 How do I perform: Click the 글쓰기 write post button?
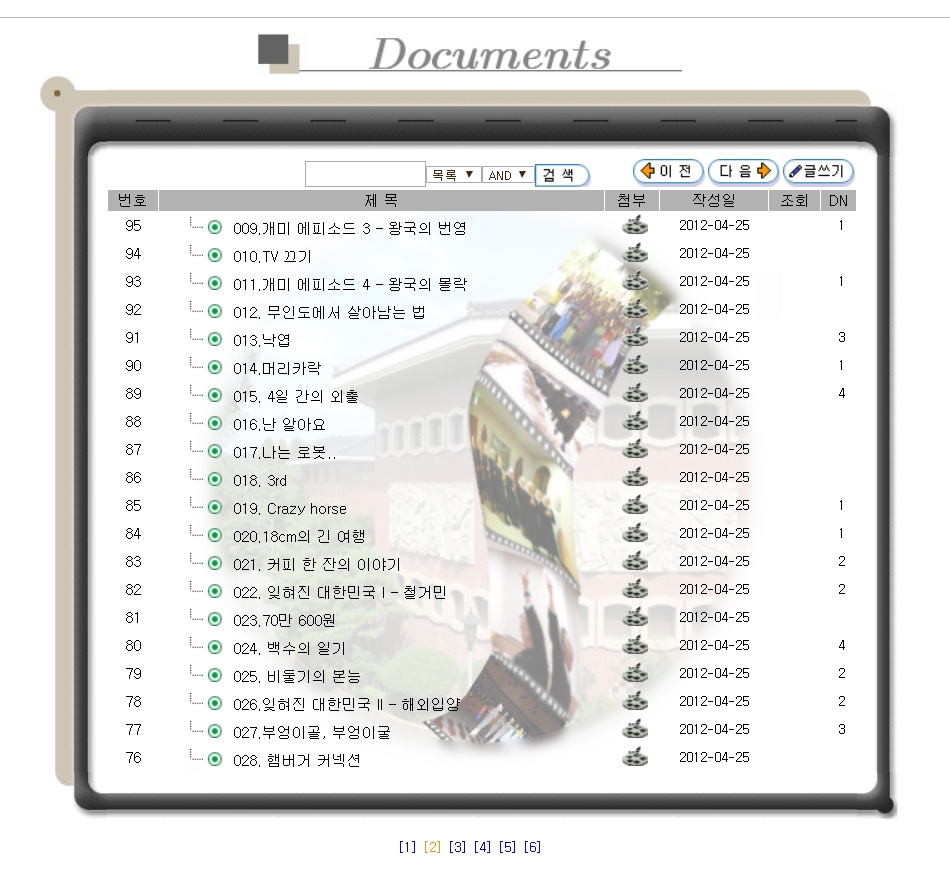(x=819, y=171)
